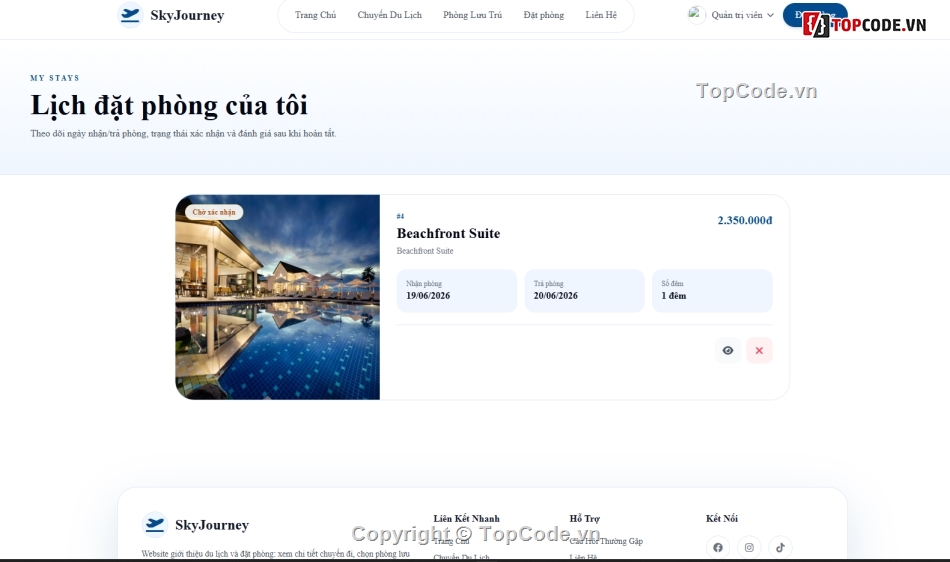This screenshot has height=562, width=950.
Task: Click the Liên Kết Nhanh footer heading
Action: (467, 518)
